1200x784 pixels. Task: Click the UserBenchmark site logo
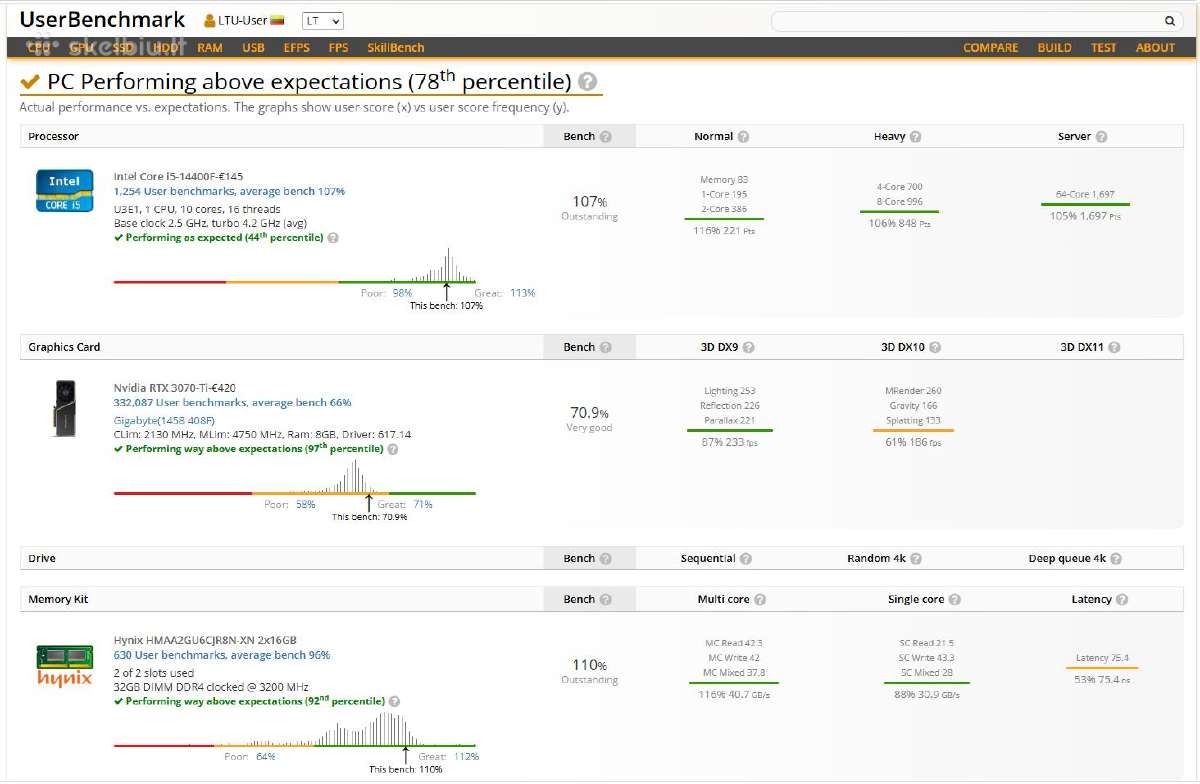coord(103,20)
